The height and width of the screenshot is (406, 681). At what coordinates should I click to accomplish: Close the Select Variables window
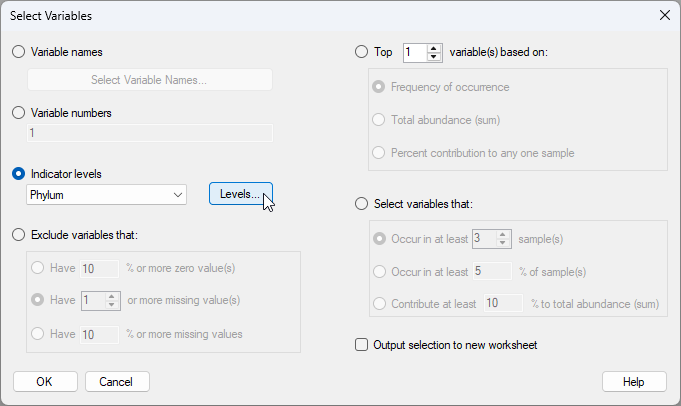(665, 14)
